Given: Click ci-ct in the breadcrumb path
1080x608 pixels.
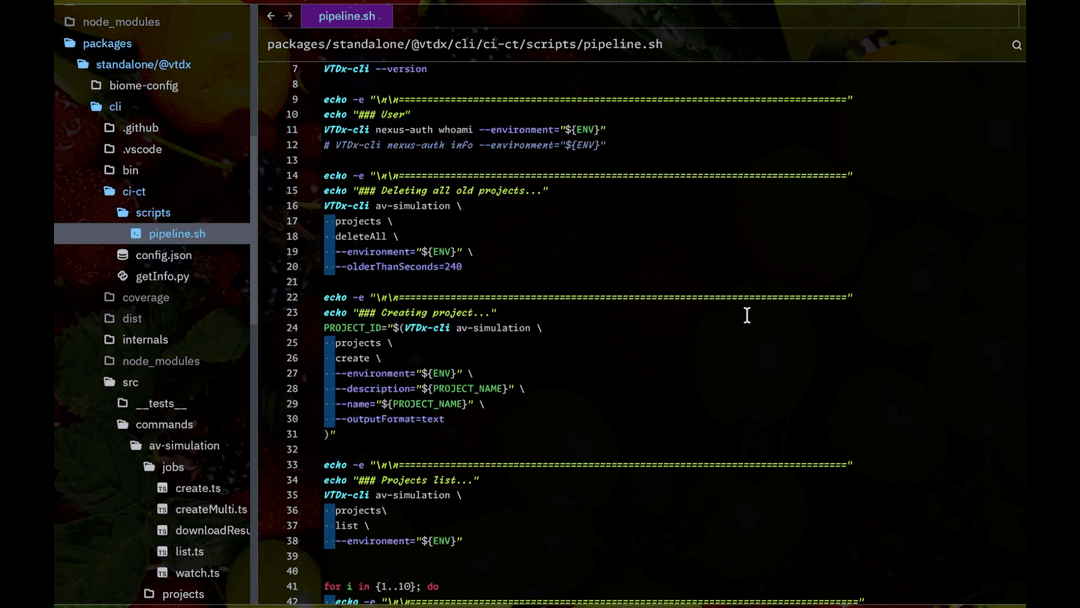Looking at the screenshot, I should pyautogui.click(x=502, y=44).
